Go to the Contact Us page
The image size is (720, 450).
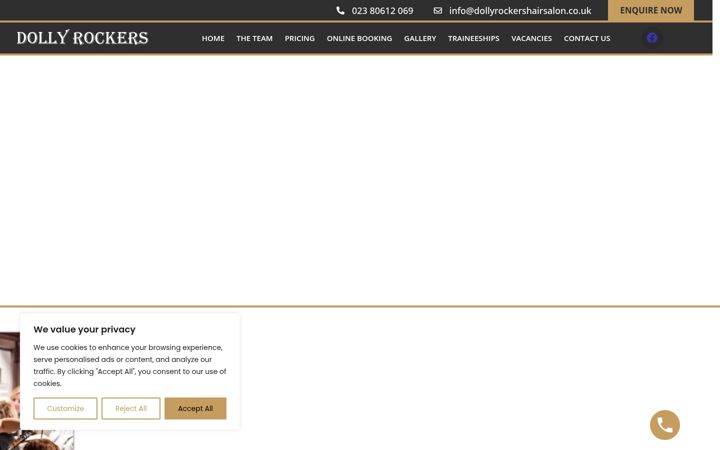[x=587, y=39]
